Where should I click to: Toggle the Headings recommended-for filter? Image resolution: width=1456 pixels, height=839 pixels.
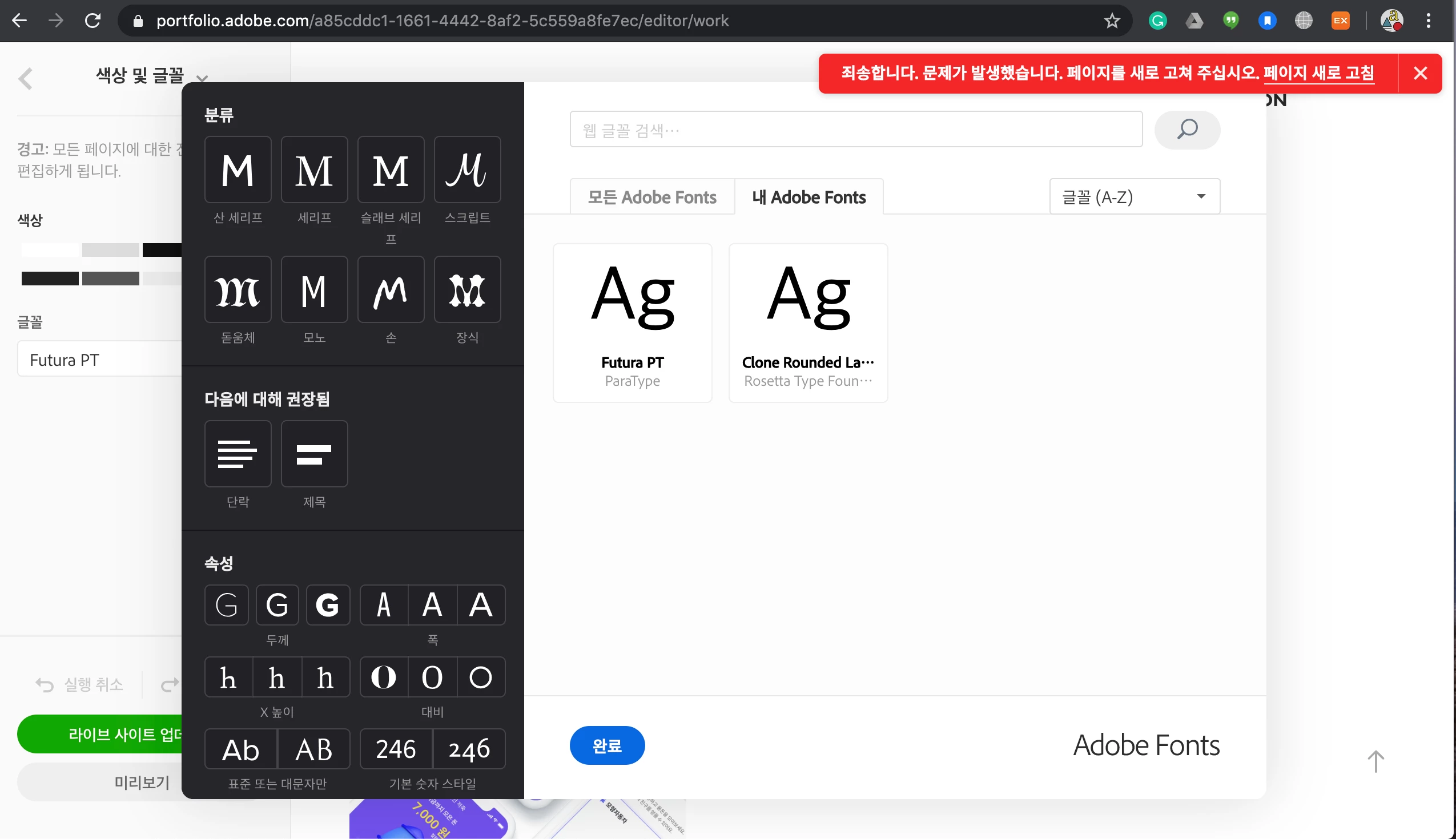(314, 454)
